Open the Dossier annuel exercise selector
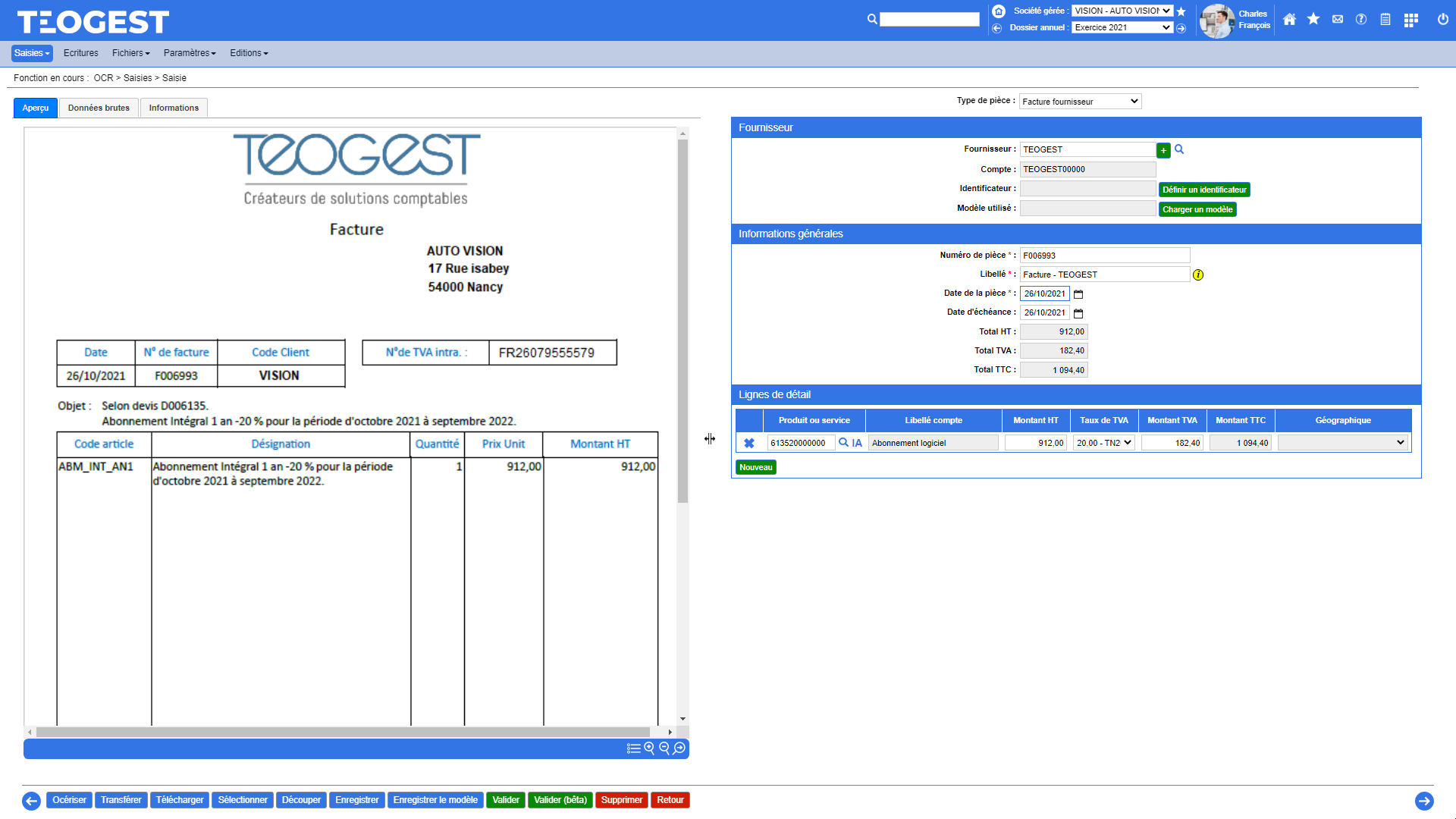This screenshot has height=819, width=1456. [x=1122, y=27]
